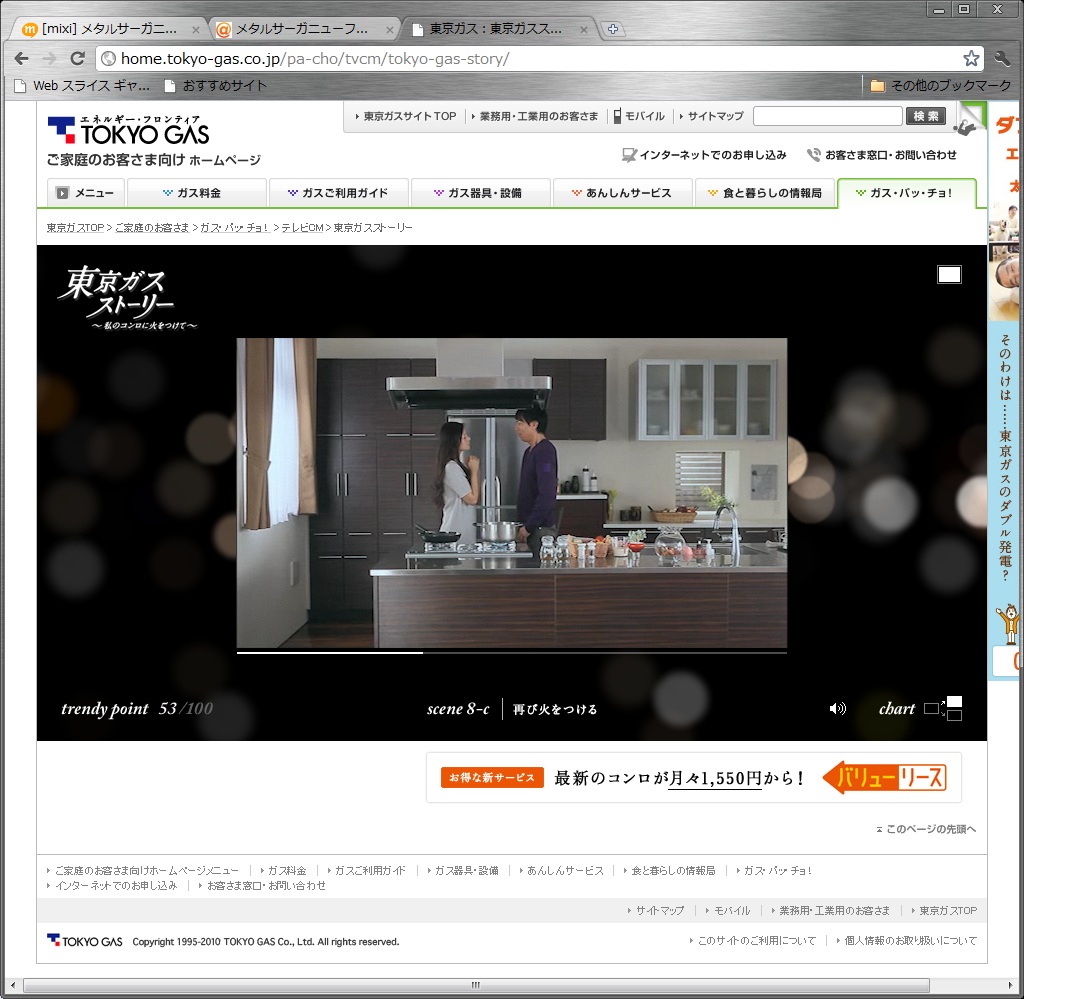The height and width of the screenshot is (999, 1072).
Task: Click the address bar URL
Action: (x=314, y=59)
